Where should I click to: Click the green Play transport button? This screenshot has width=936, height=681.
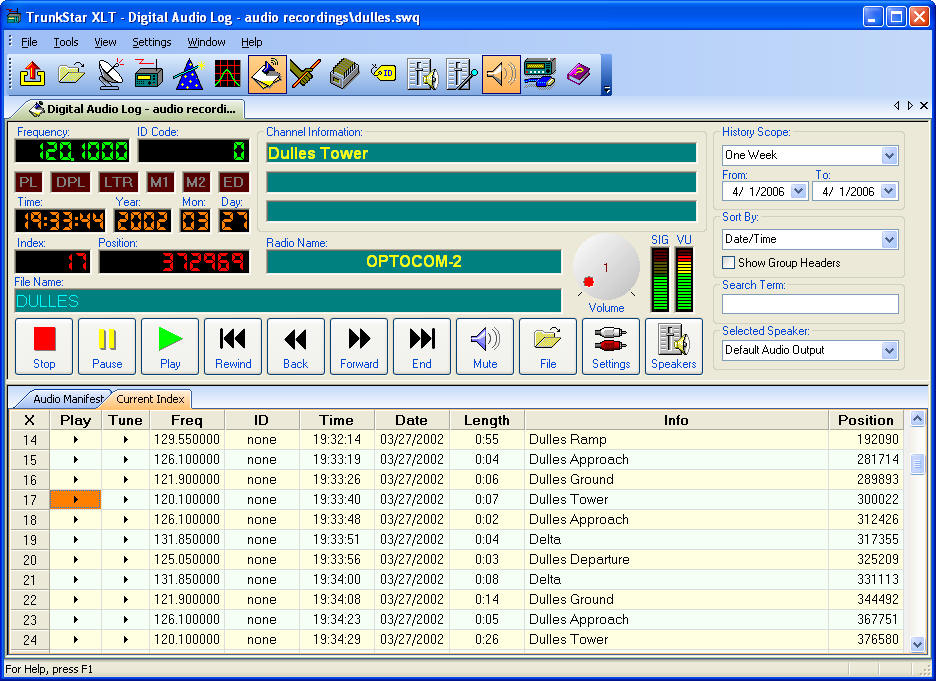tap(170, 347)
